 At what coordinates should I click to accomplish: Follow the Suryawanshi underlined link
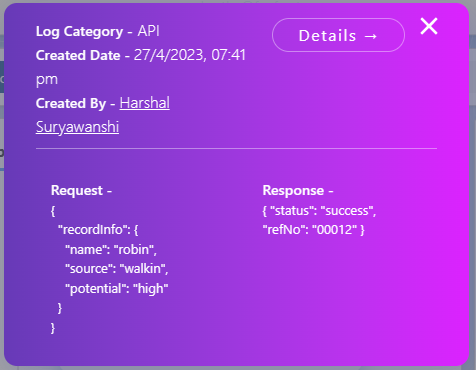tap(77, 127)
